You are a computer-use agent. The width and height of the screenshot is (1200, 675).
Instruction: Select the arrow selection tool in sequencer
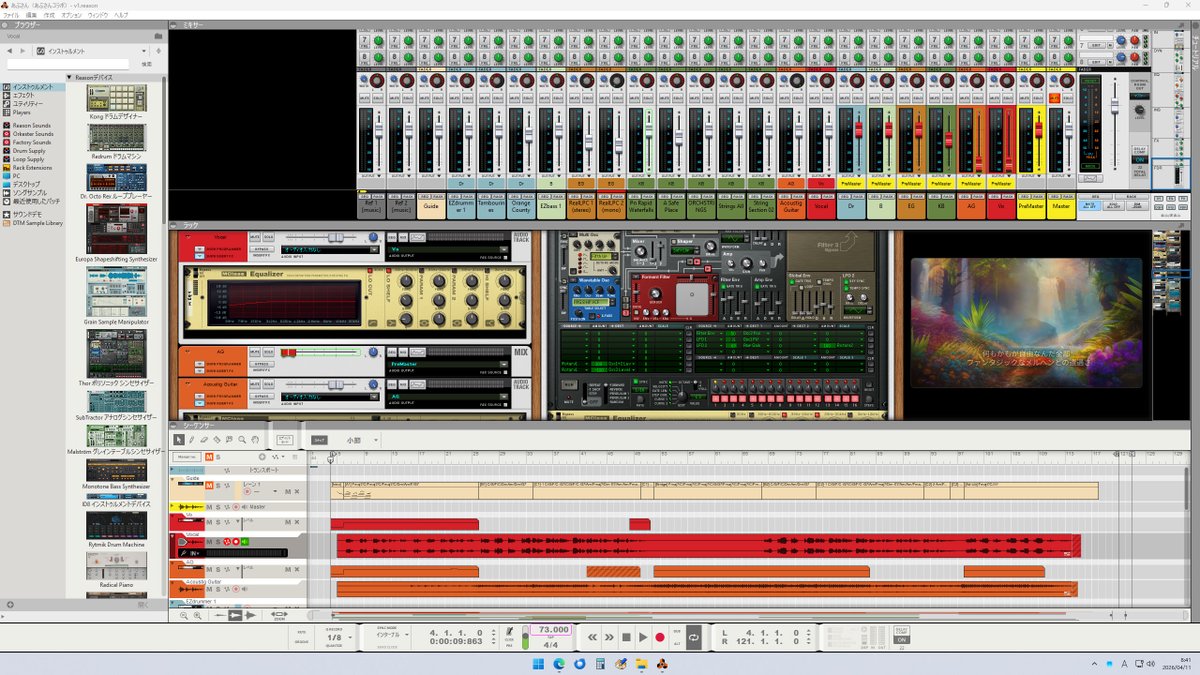tap(179, 440)
